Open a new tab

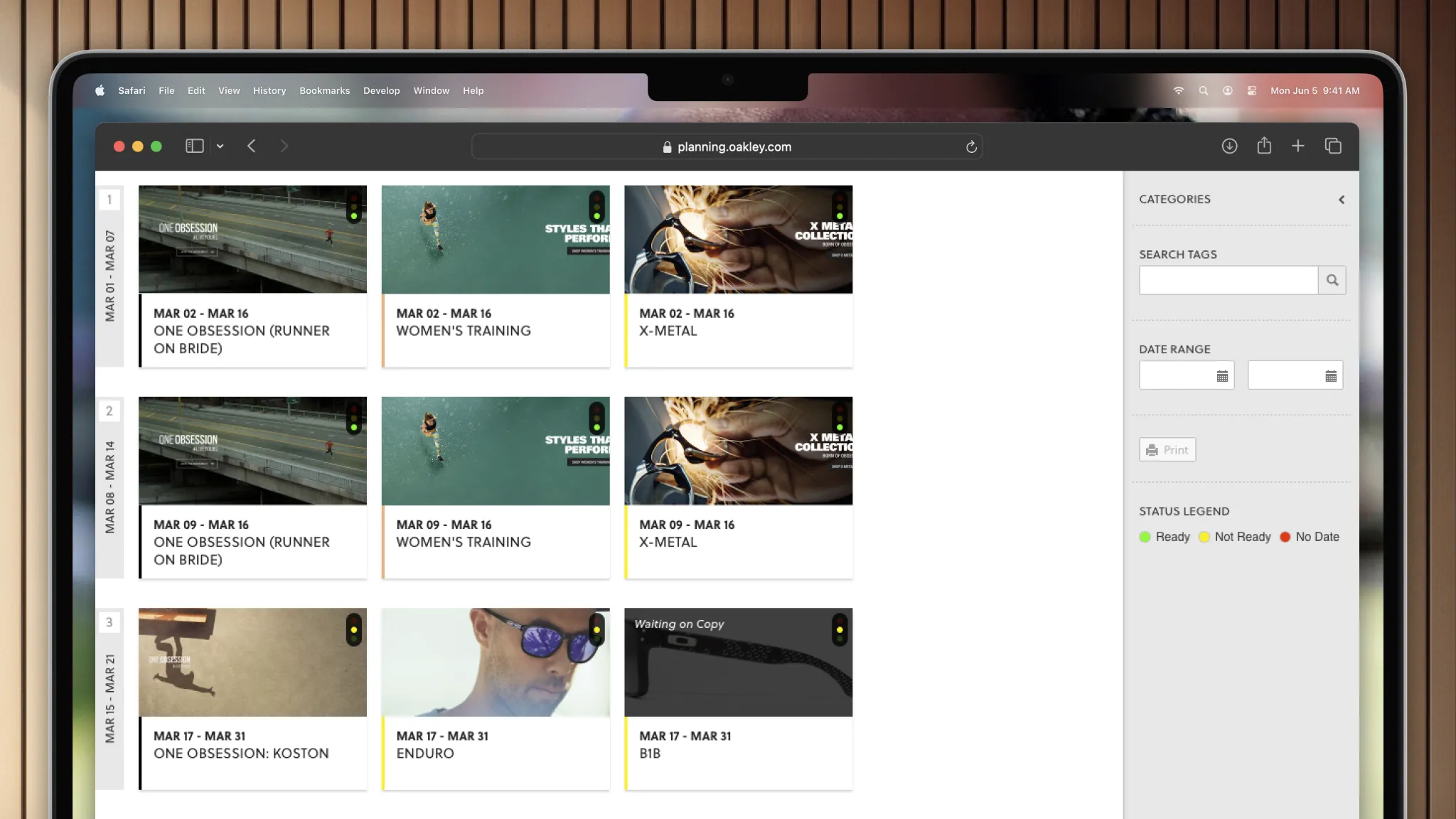coord(1297,146)
